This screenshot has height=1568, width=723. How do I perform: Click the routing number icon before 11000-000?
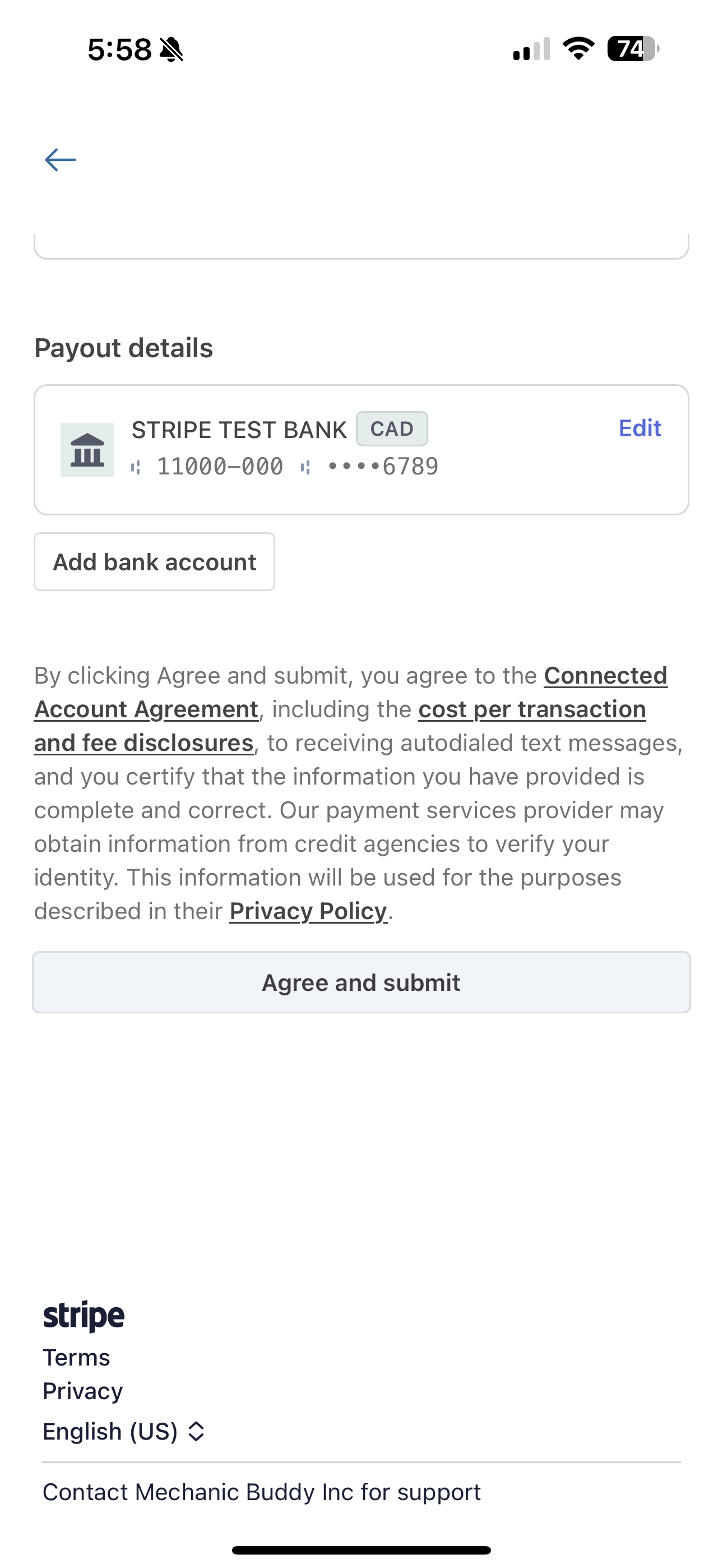(x=136, y=468)
